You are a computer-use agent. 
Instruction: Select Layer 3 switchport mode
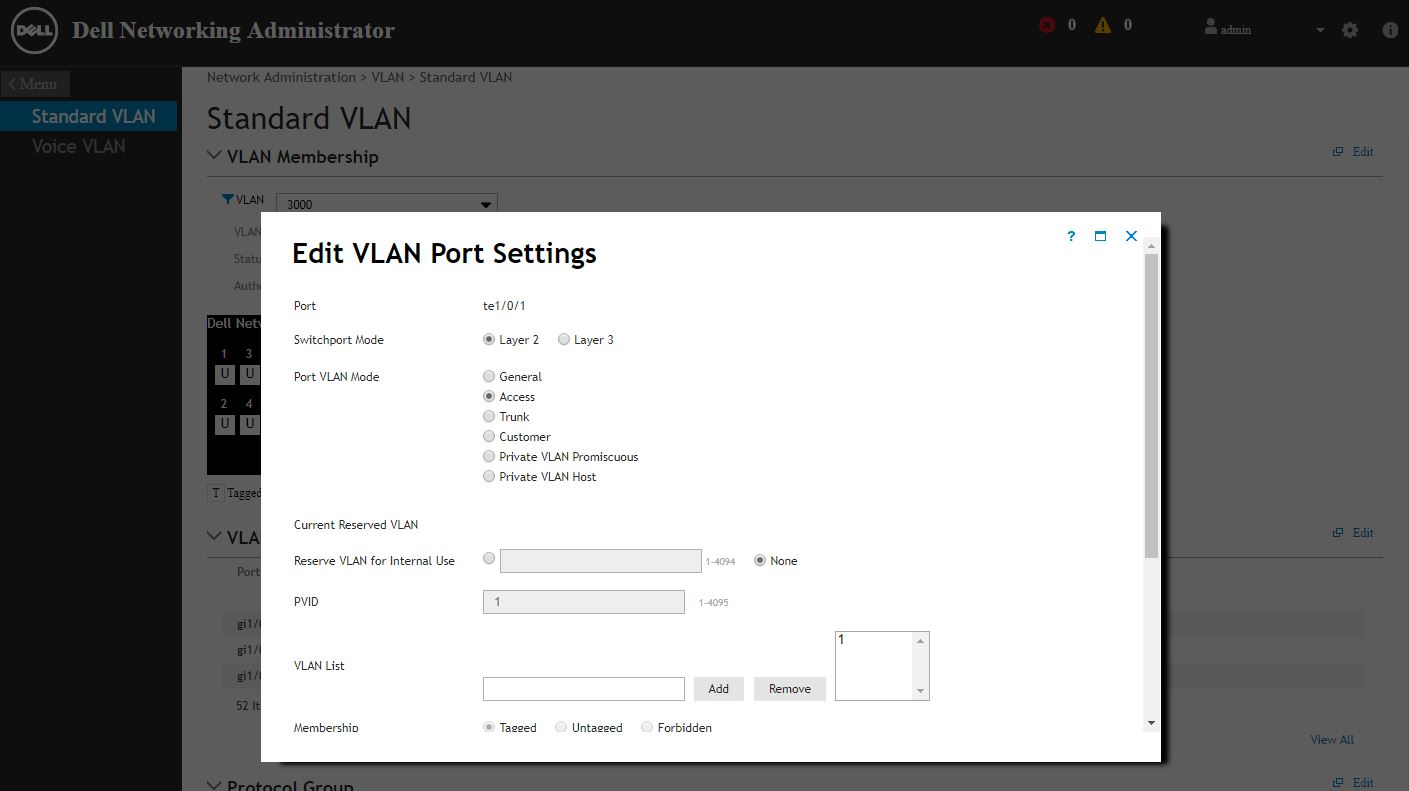pos(564,339)
